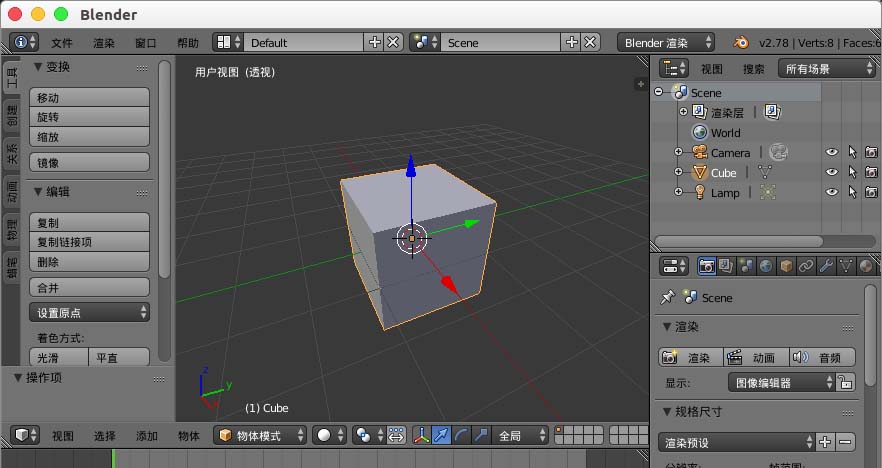Screen dimensions: 882x468
Task: Open the Constraints properties chain icon
Action: tap(806, 266)
